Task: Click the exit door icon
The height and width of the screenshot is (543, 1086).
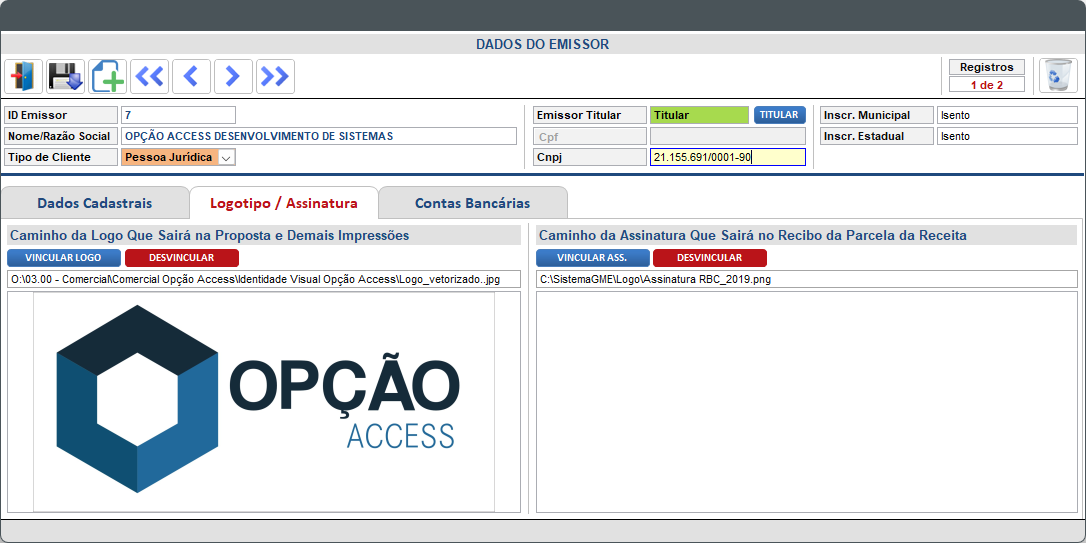Action: 24,76
